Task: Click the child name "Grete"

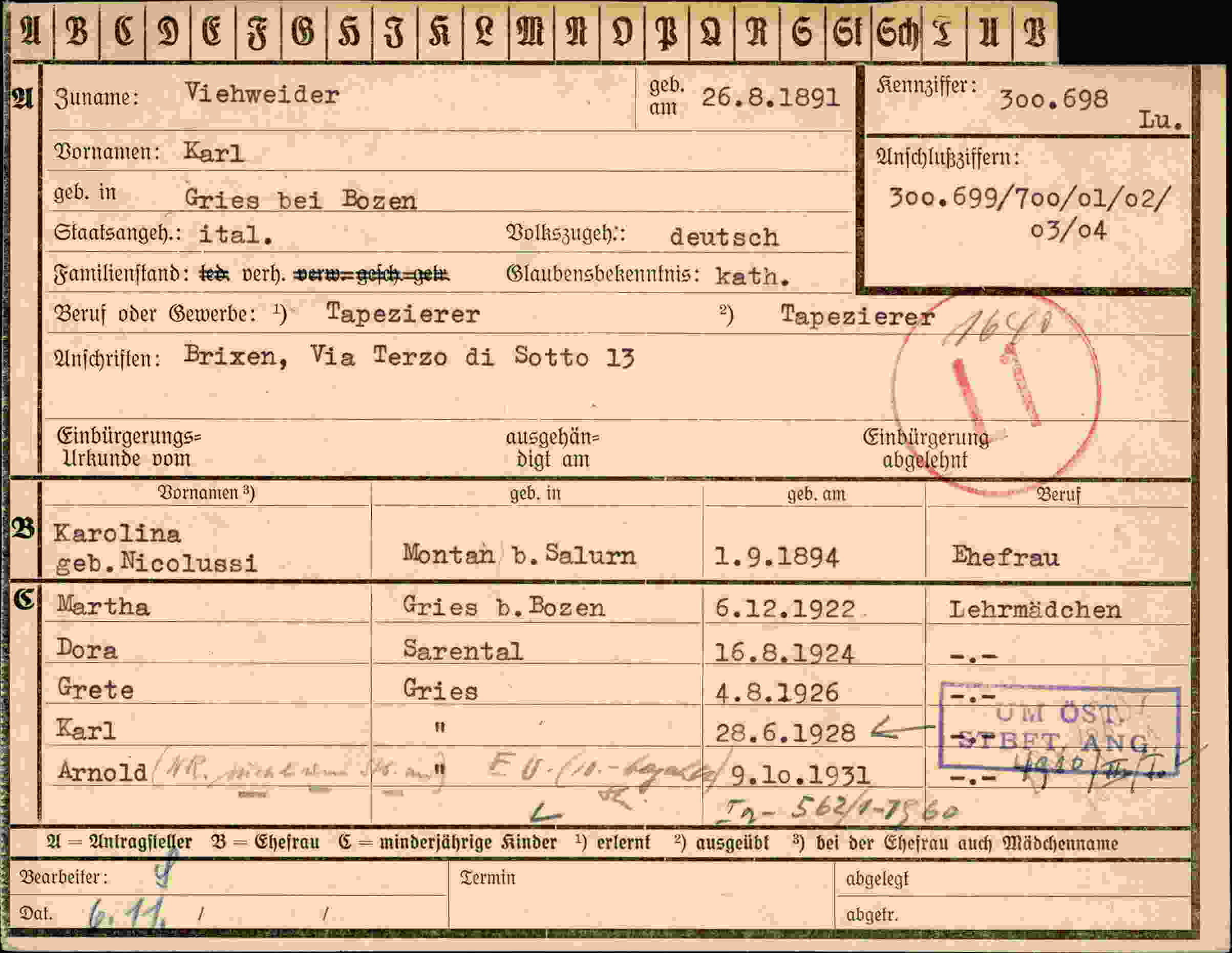Action: pos(95,688)
